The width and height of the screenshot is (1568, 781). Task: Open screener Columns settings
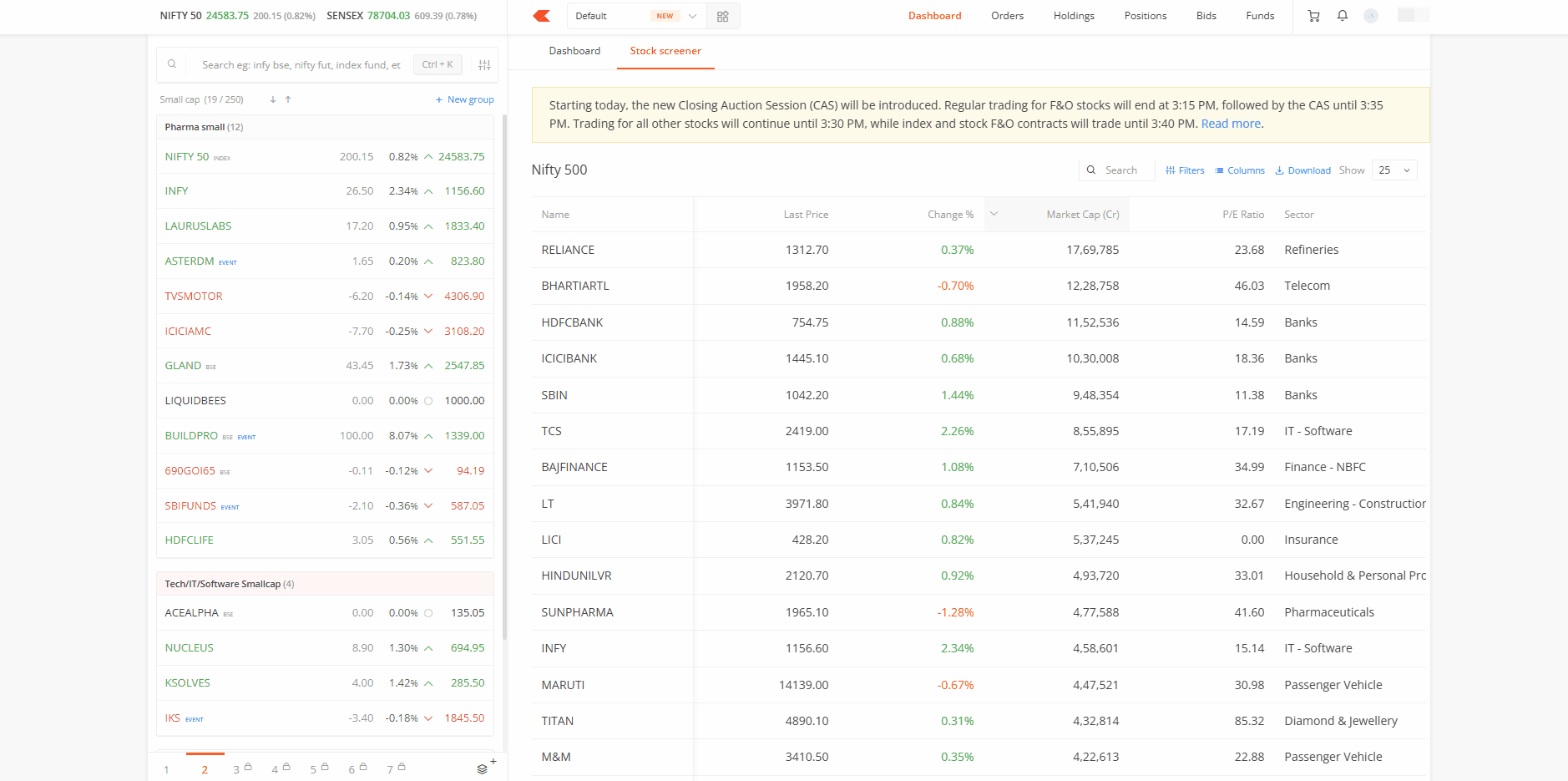click(1240, 170)
